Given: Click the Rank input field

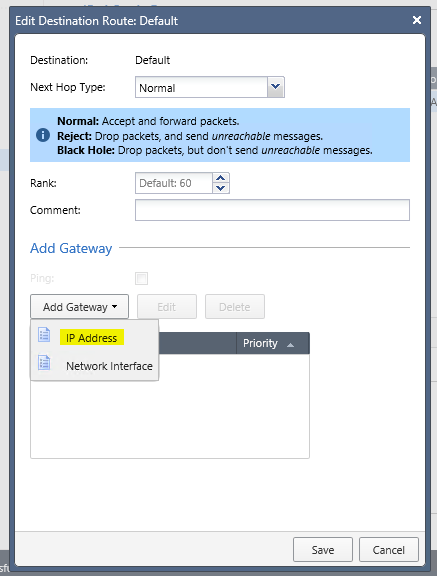Looking at the screenshot, I should click(x=174, y=183).
